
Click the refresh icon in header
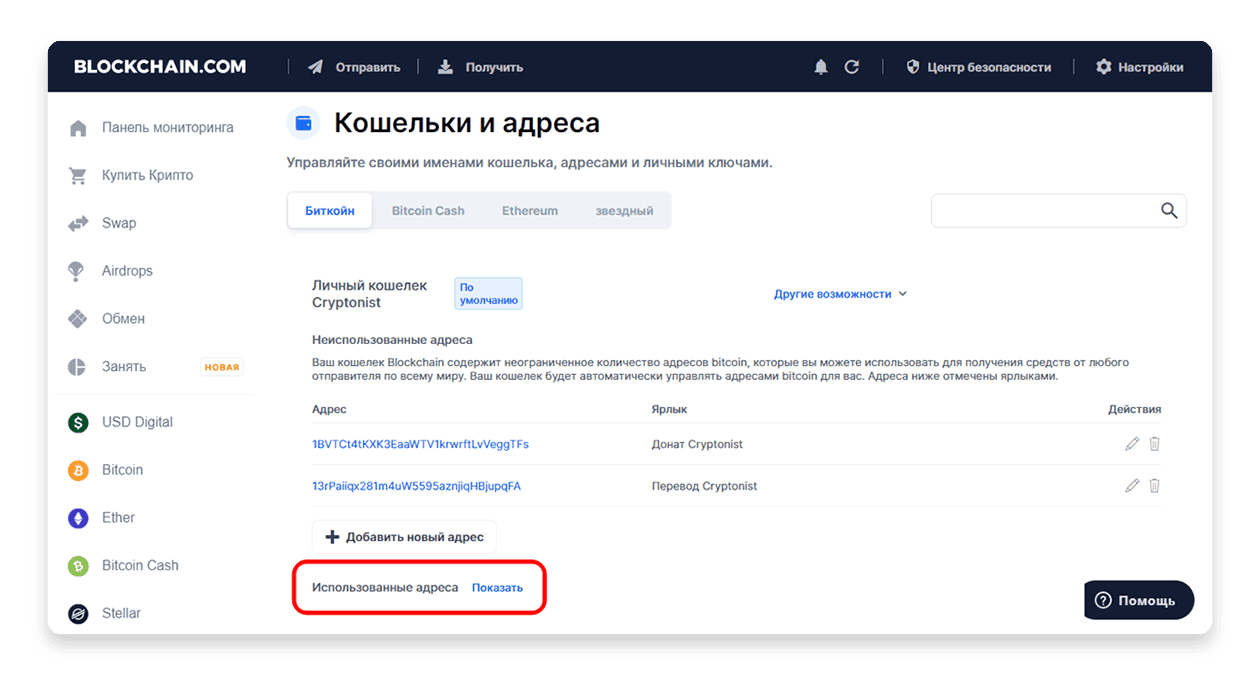click(x=852, y=67)
